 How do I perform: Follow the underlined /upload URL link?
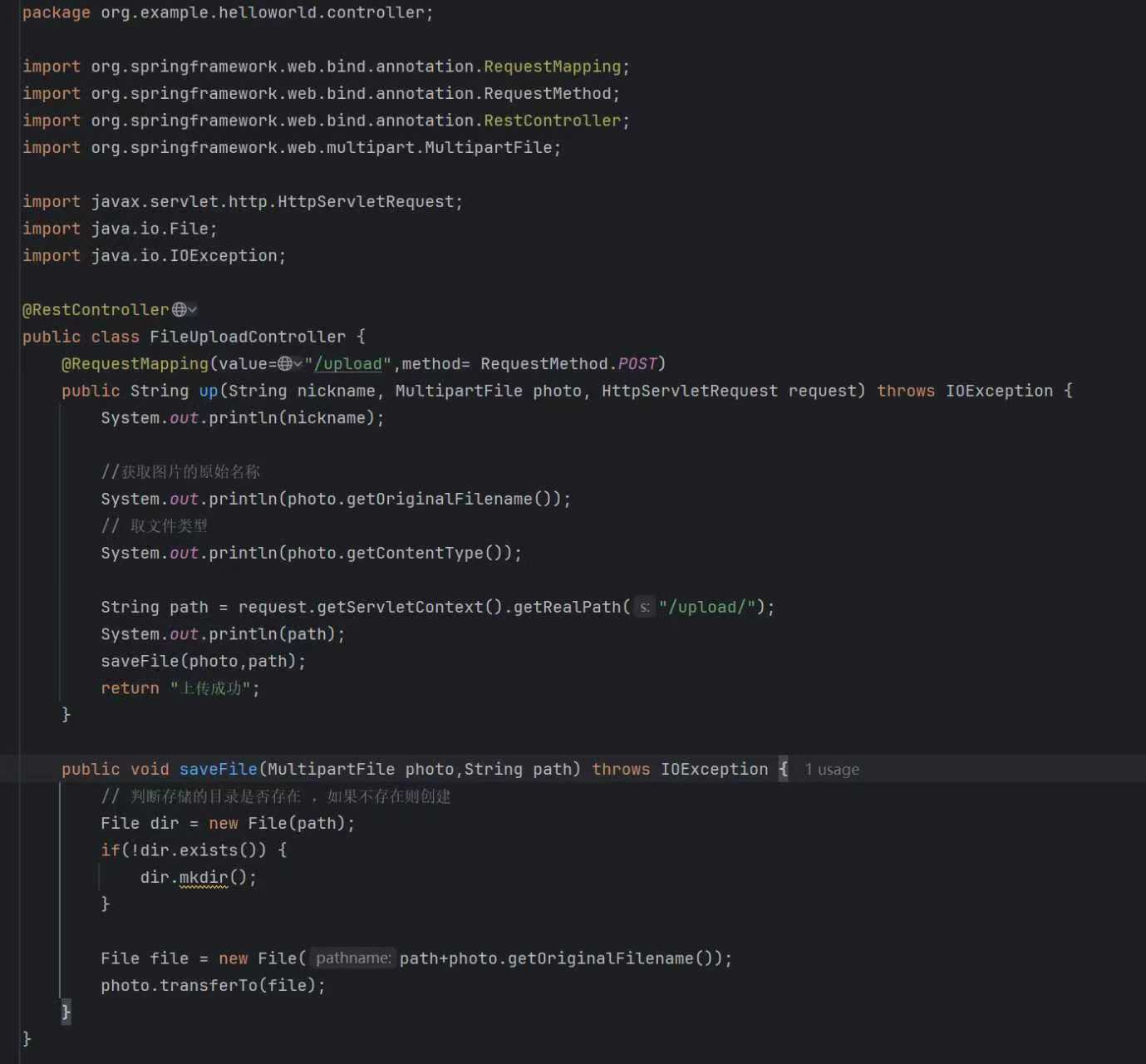point(347,364)
